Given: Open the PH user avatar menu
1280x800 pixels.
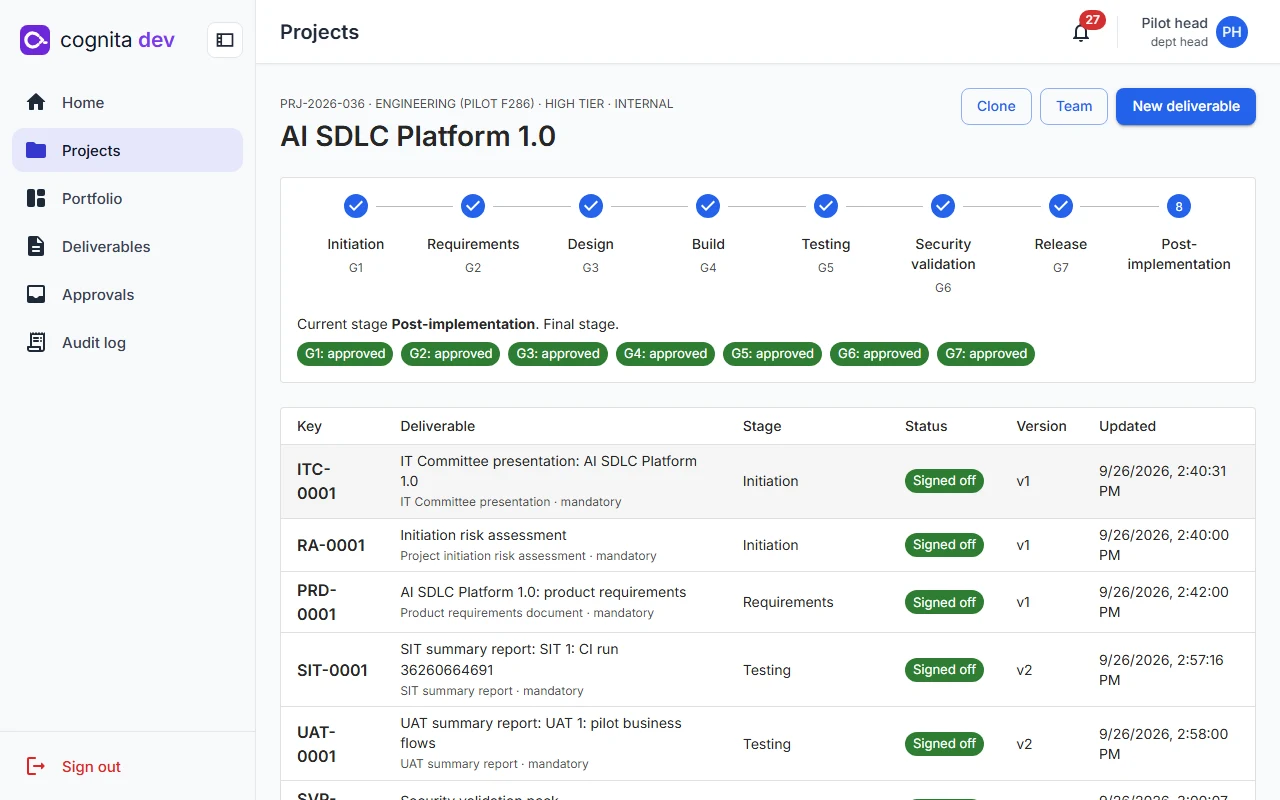Looking at the screenshot, I should tap(1232, 32).
